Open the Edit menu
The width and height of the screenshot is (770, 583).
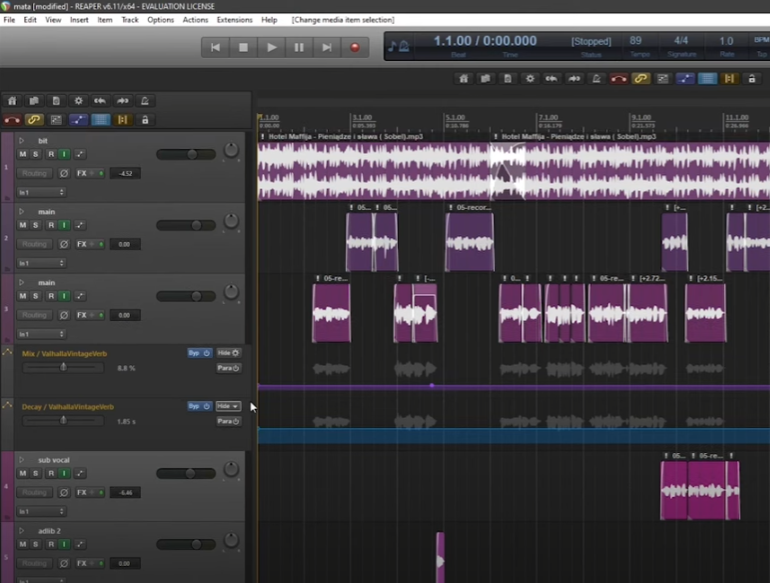[30, 20]
